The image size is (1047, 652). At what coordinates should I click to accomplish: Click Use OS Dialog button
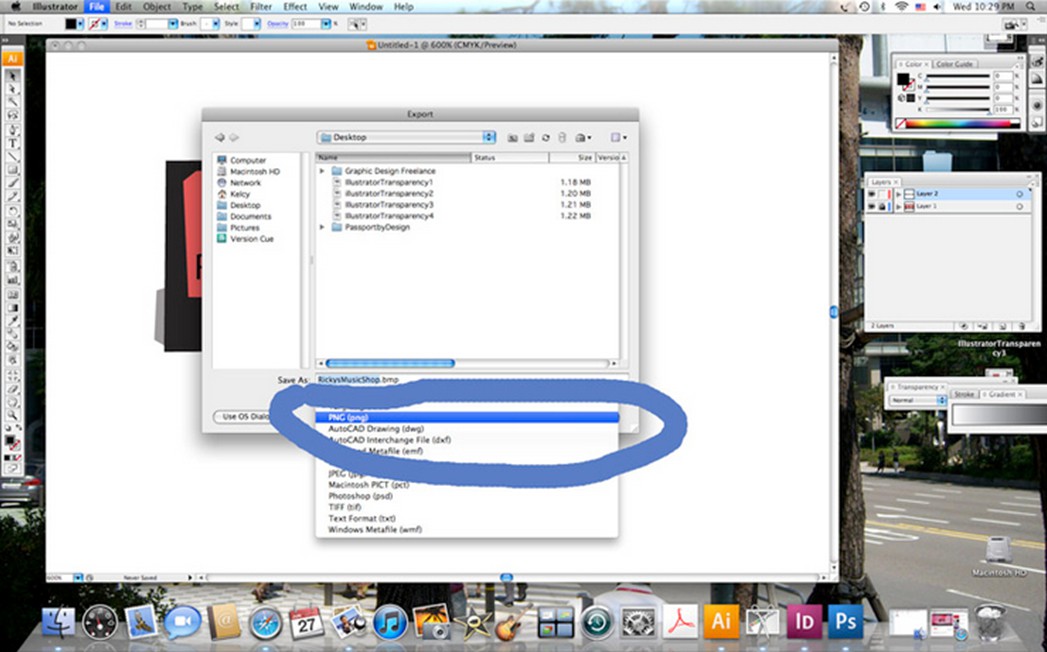244,416
